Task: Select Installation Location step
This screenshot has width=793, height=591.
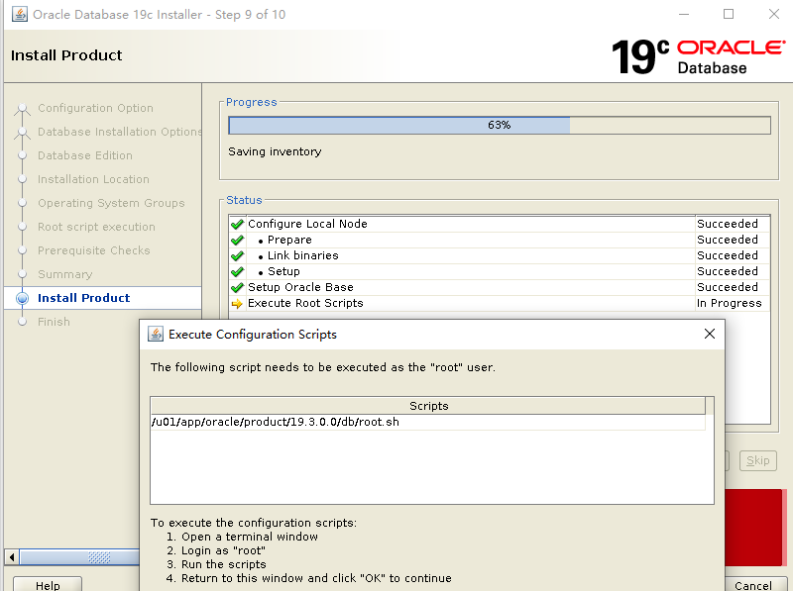Action: pos(94,179)
